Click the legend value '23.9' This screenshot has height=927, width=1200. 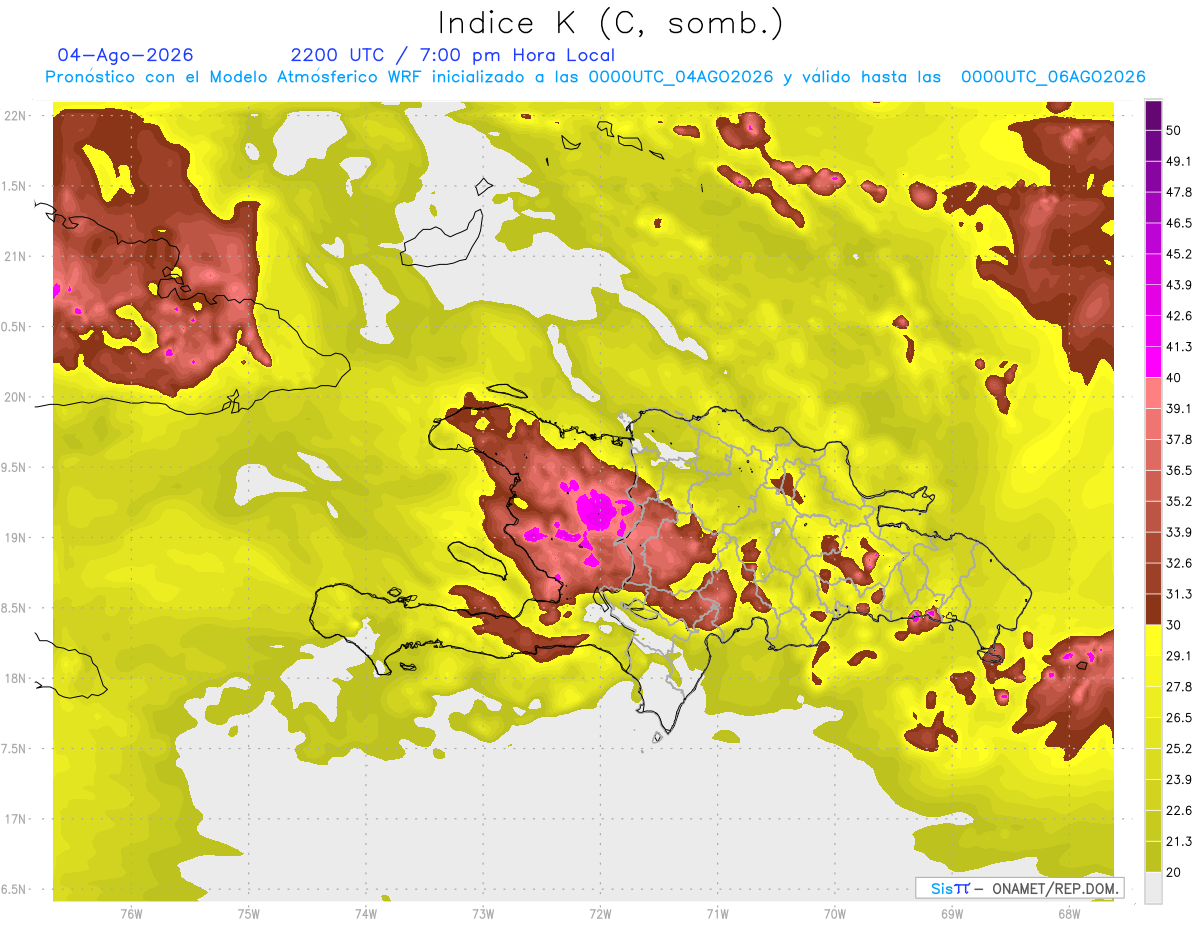coord(1178,779)
